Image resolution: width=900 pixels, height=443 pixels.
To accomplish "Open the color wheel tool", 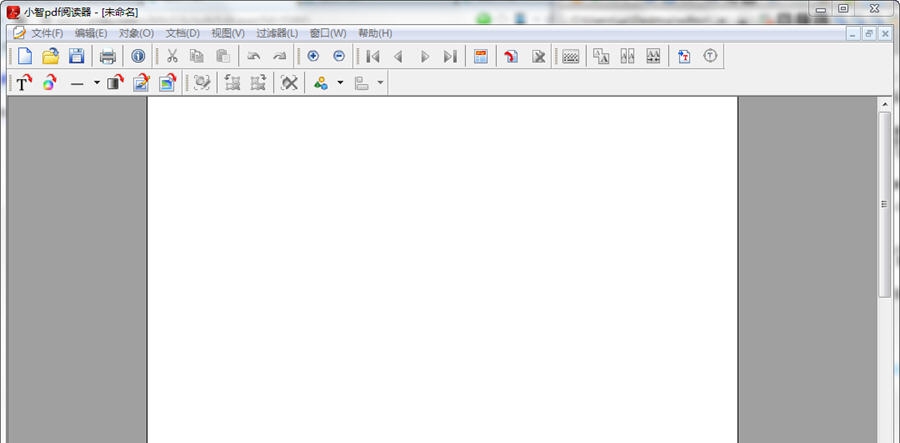I will click(x=49, y=83).
